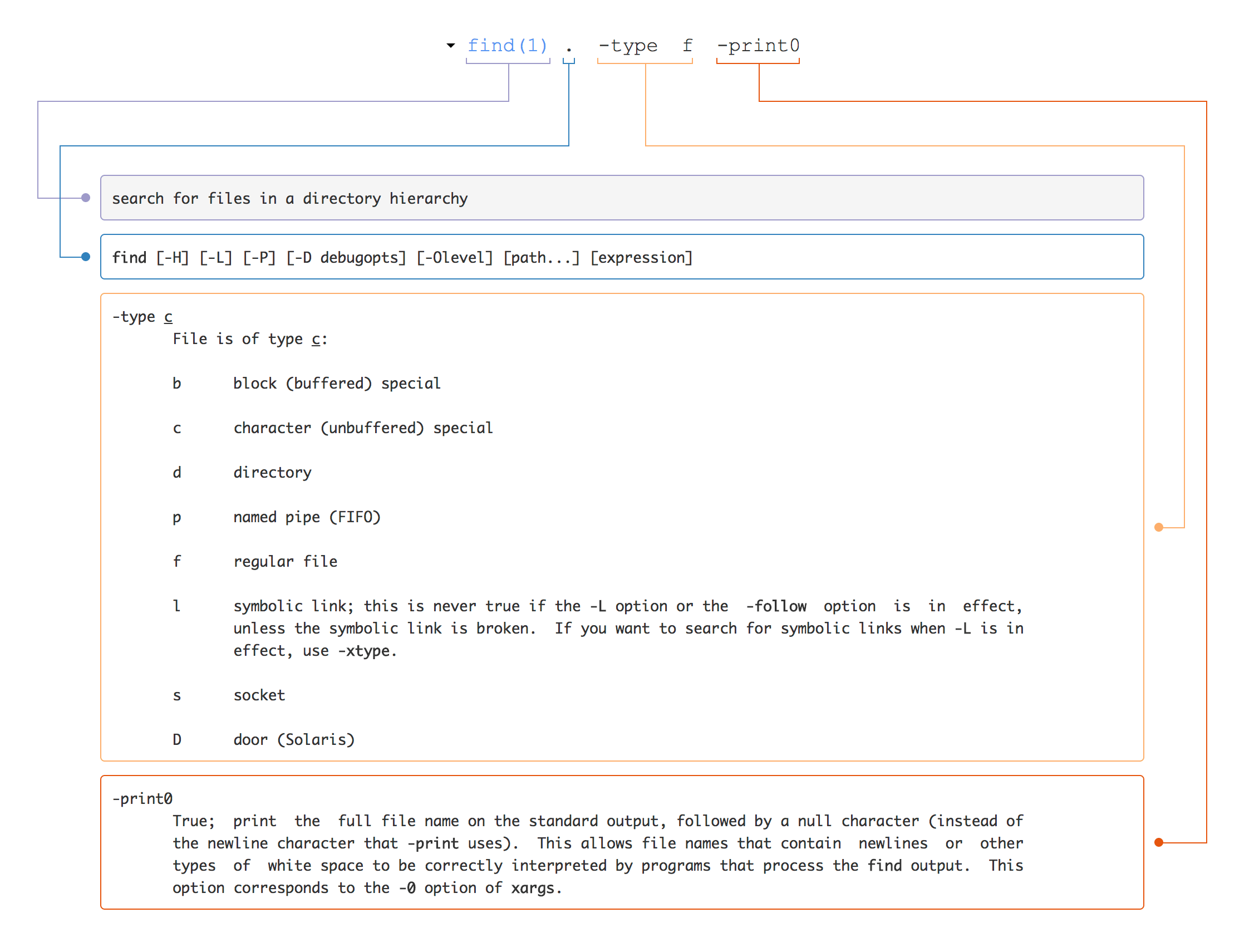Select the -print0 token in the command

point(758,45)
